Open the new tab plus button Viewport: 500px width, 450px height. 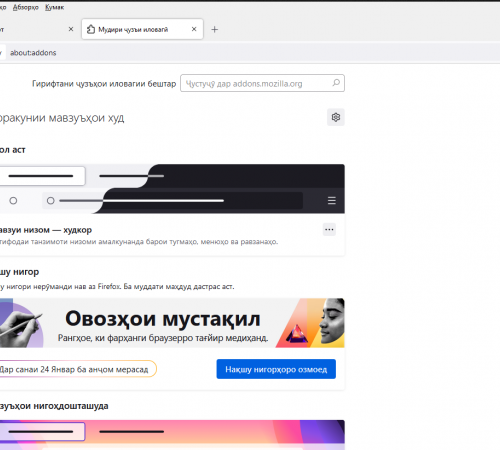click(x=215, y=30)
